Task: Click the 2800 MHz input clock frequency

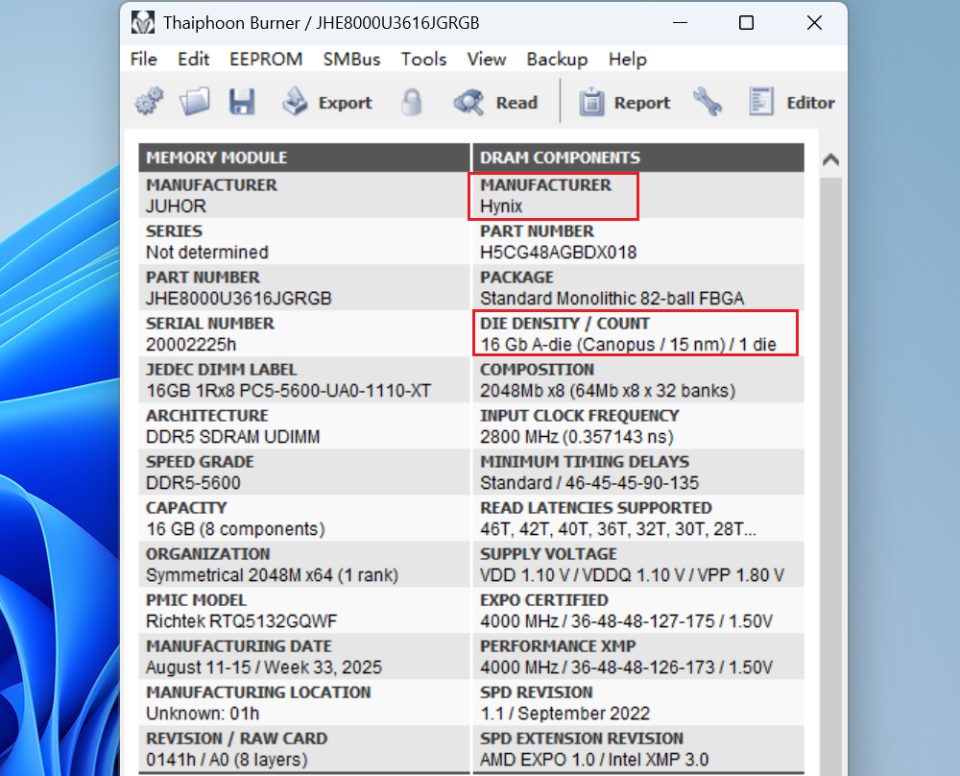Action: pos(577,437)
